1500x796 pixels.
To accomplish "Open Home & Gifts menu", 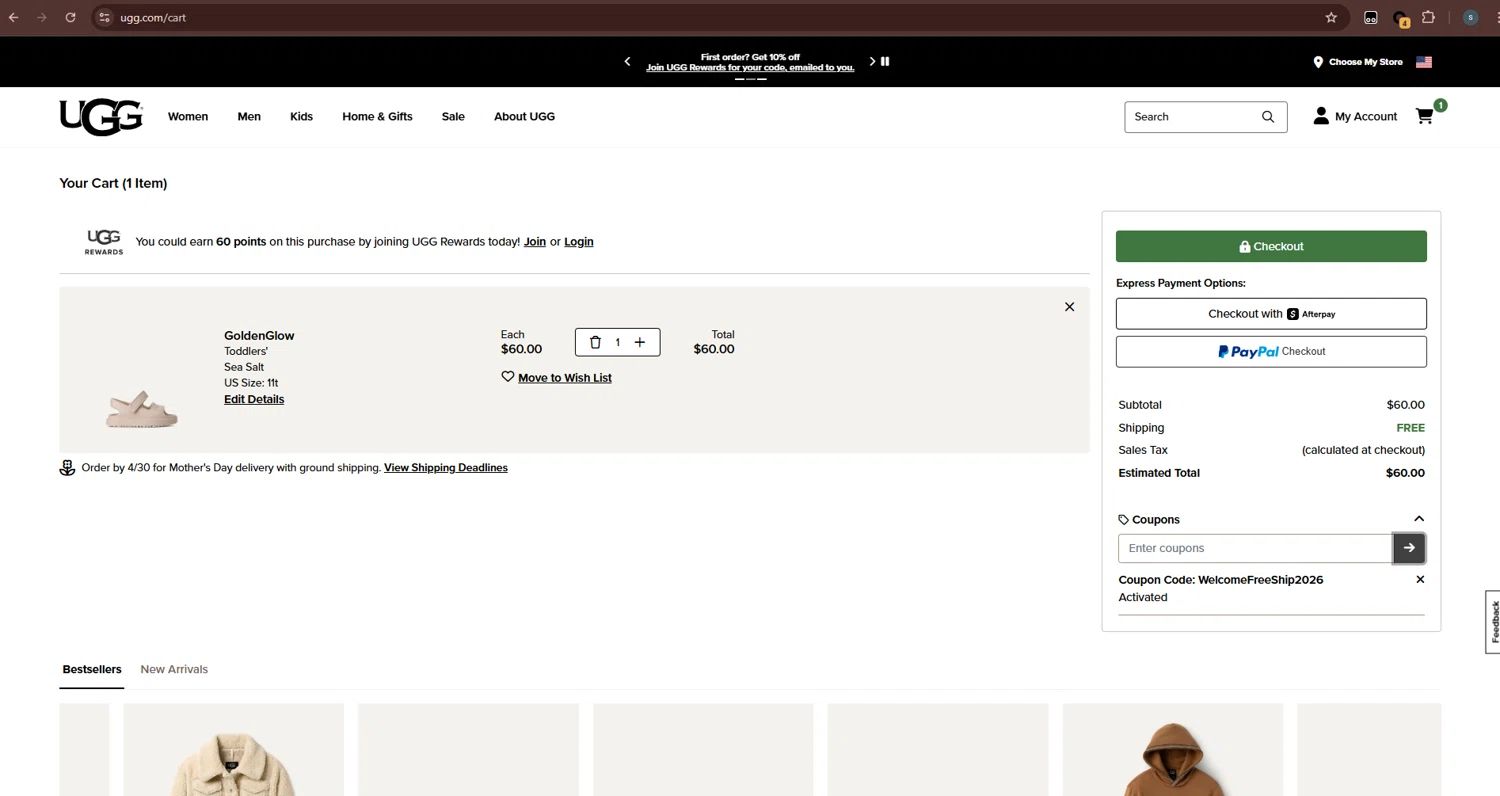I will click(x=377, y=117).
